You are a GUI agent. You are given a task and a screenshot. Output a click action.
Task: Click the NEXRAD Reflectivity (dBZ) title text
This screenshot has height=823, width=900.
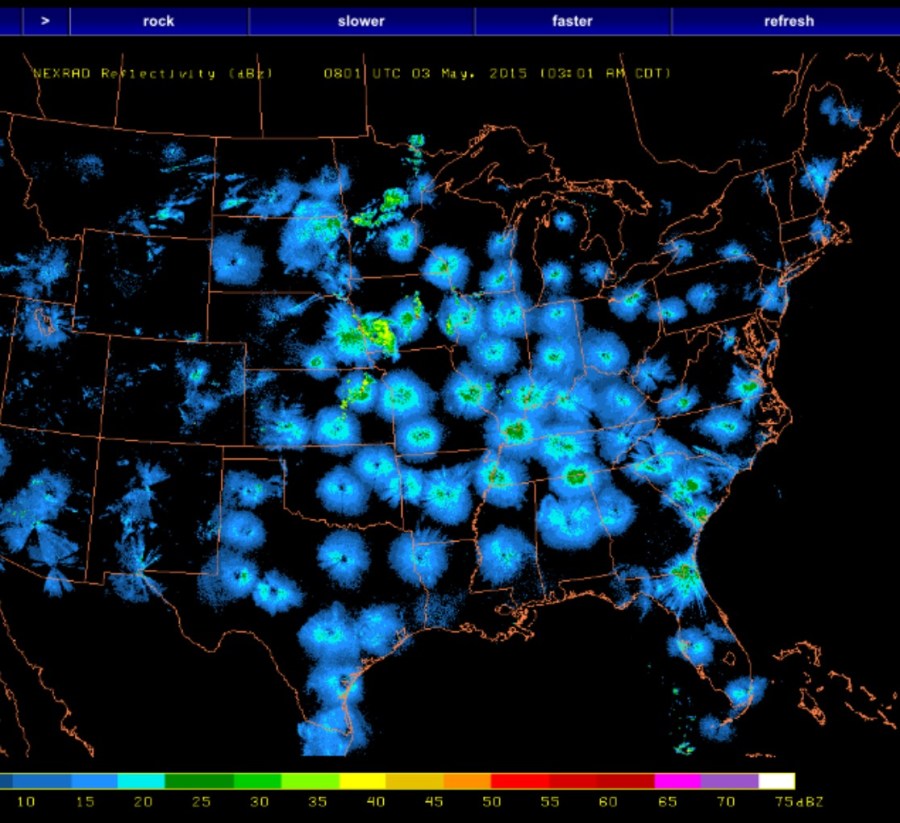152,74
